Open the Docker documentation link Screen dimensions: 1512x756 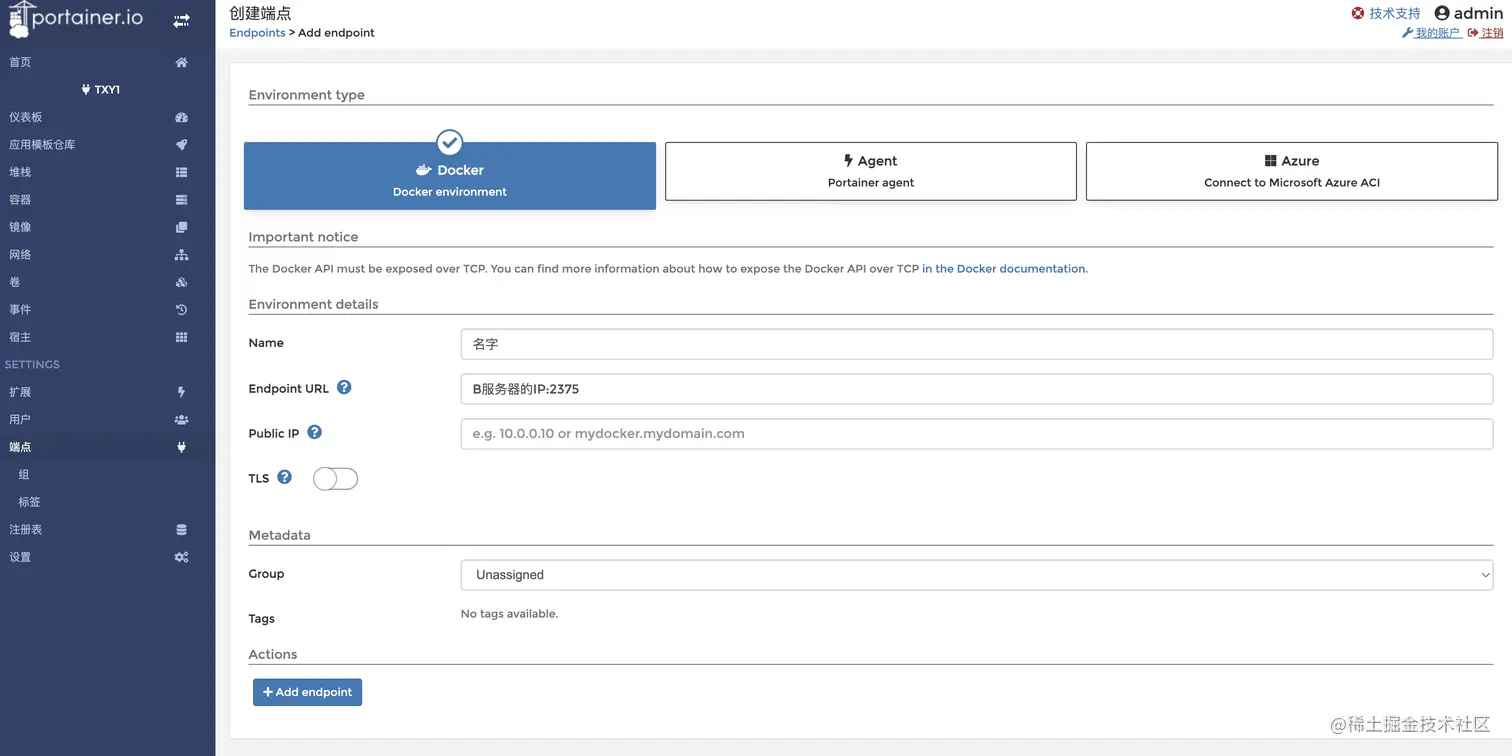coord(1003,269)
